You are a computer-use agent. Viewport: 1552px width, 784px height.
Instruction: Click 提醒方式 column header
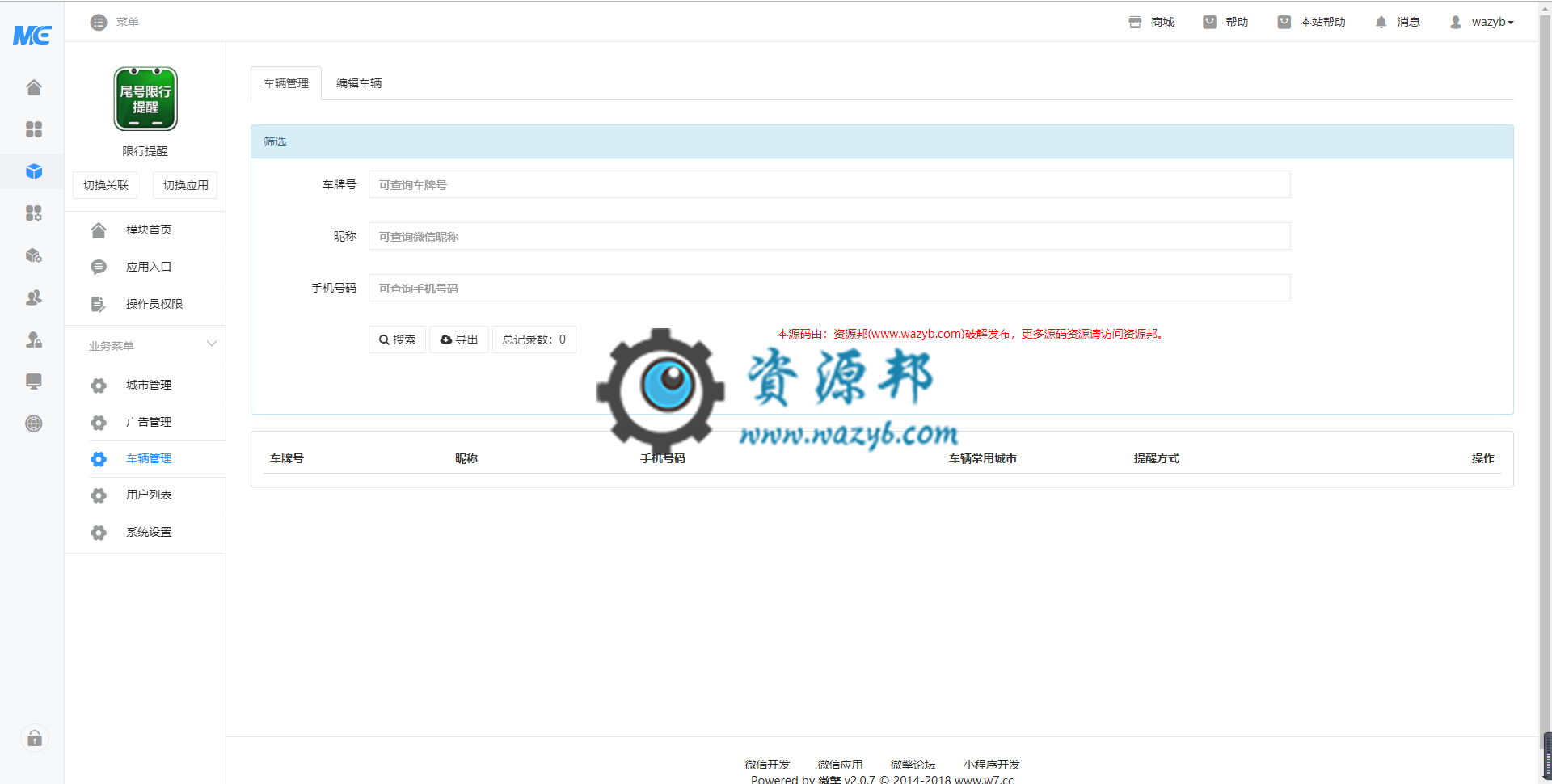coord(1157,458)
